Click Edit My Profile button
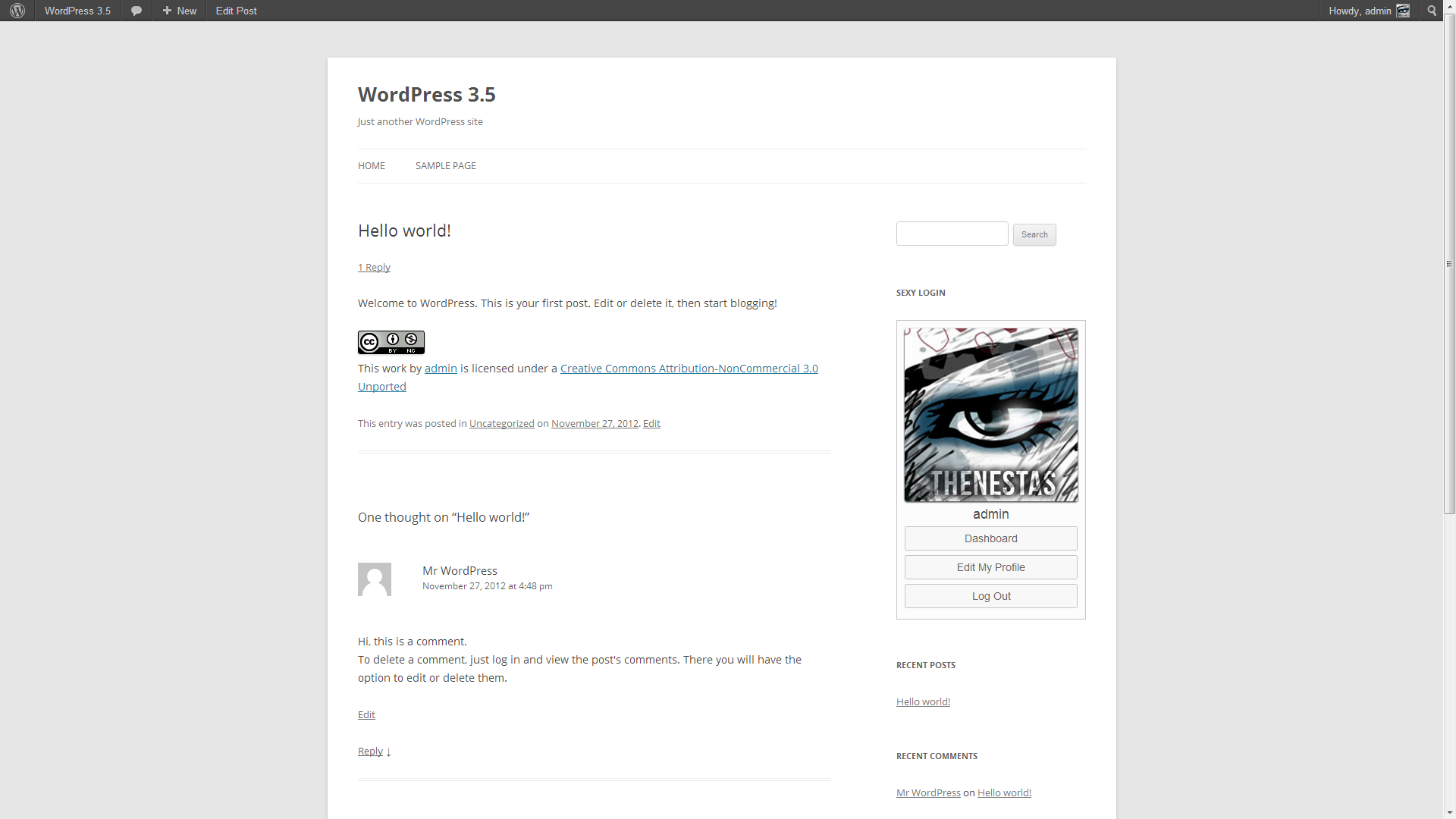The width and height of the screenshot is (1456, 819). [x=991, y=567]
